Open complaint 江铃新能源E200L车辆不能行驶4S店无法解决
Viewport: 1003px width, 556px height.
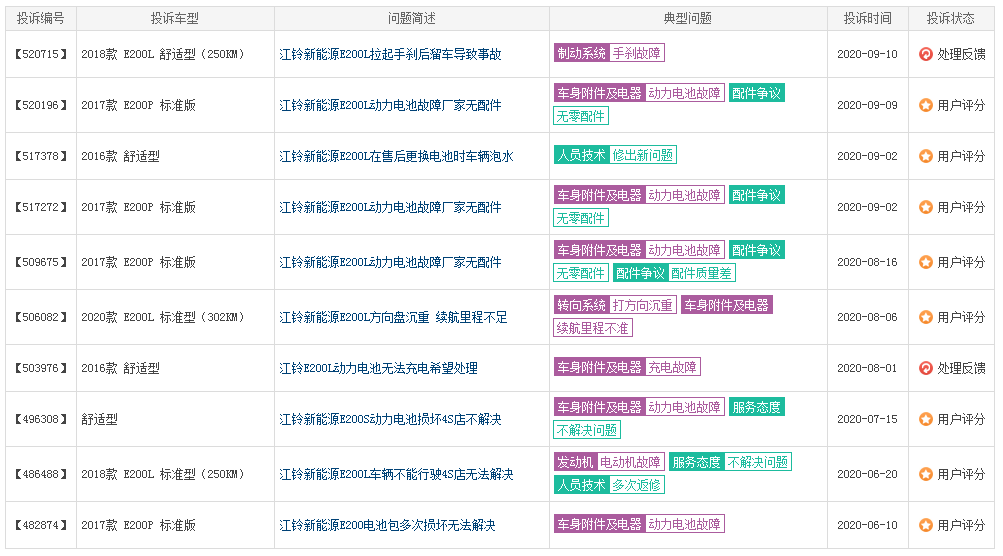[397, 474]
